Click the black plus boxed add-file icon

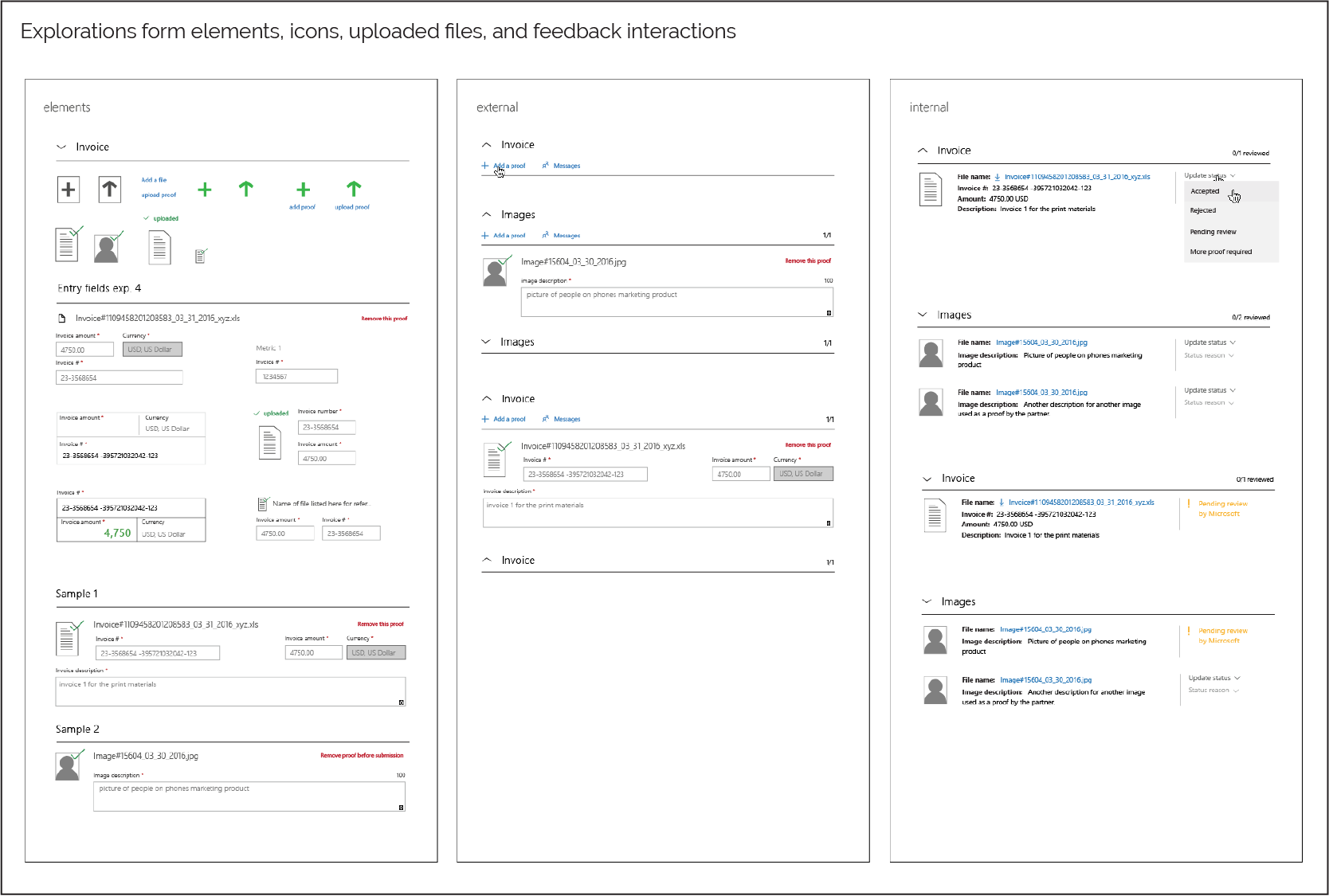pyautogui.click(x=69, y=189)
